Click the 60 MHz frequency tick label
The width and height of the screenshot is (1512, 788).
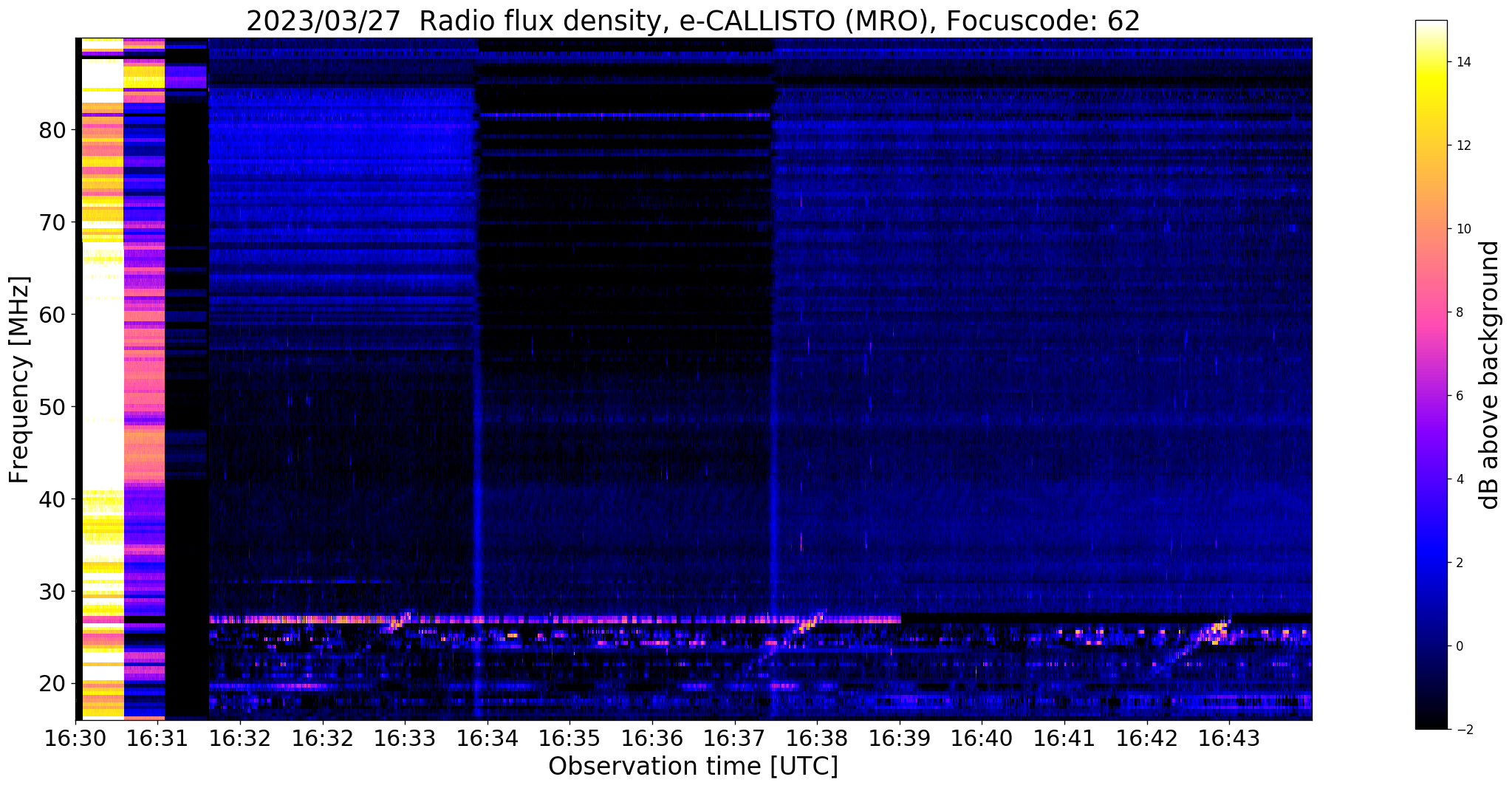(52, 315)
